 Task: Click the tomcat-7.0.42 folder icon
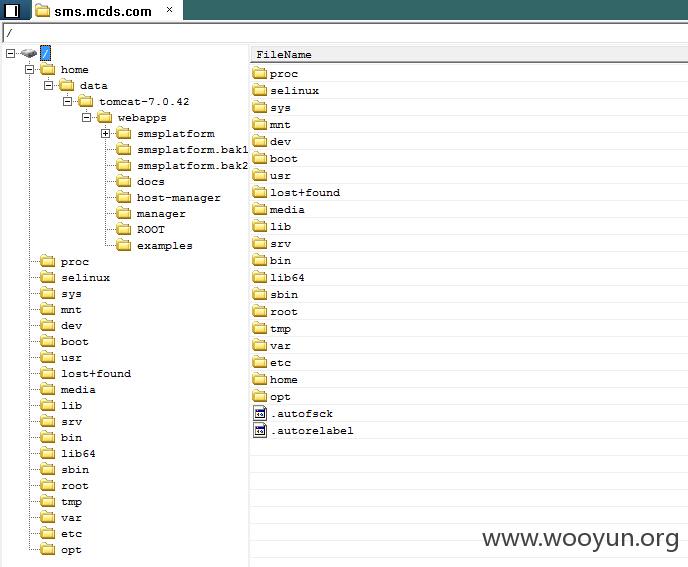click(86, 101)
